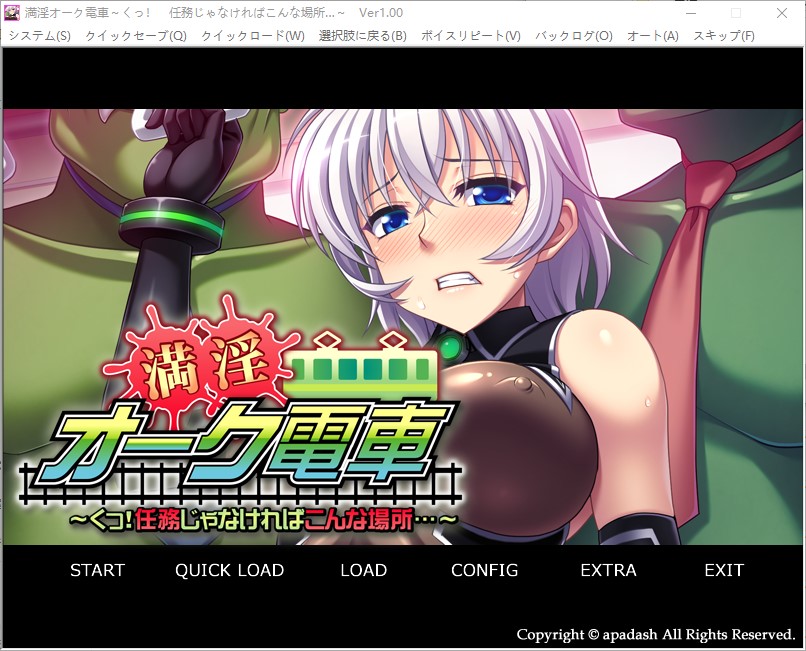
Task: Minimize the game window
Action: tap(689, 12)
